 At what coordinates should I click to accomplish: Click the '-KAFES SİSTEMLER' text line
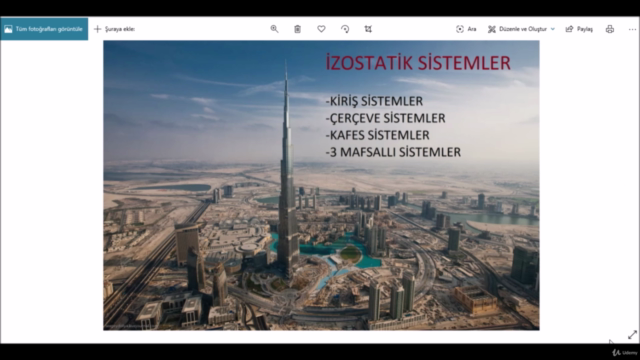378,135
